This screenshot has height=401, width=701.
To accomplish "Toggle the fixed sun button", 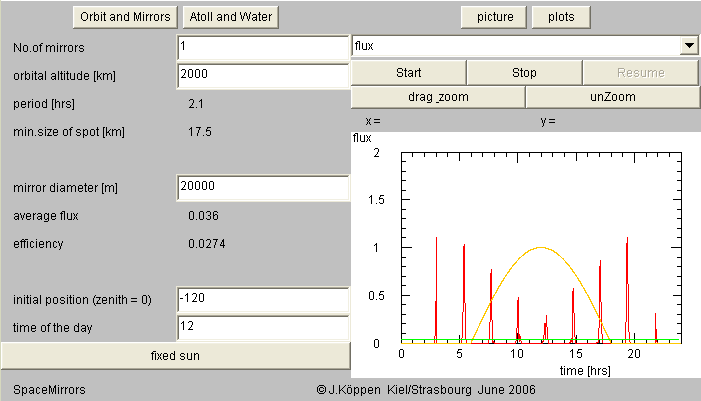I will coord(175,355).
